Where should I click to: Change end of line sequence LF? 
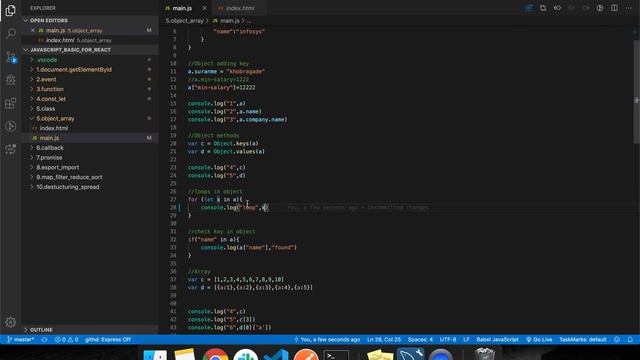(x=466, y=340)
